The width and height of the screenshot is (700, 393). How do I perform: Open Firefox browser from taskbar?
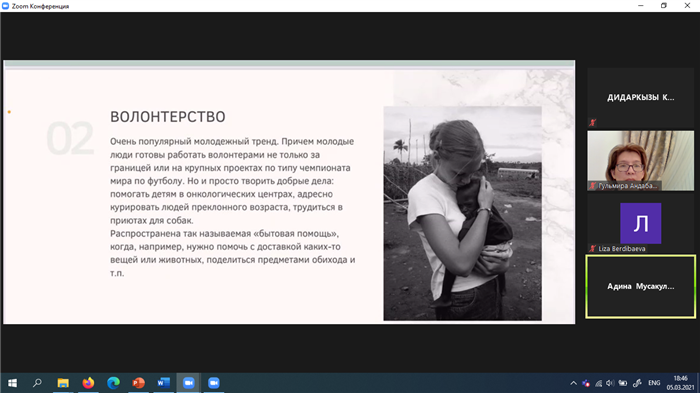click(x=88, y=383)
